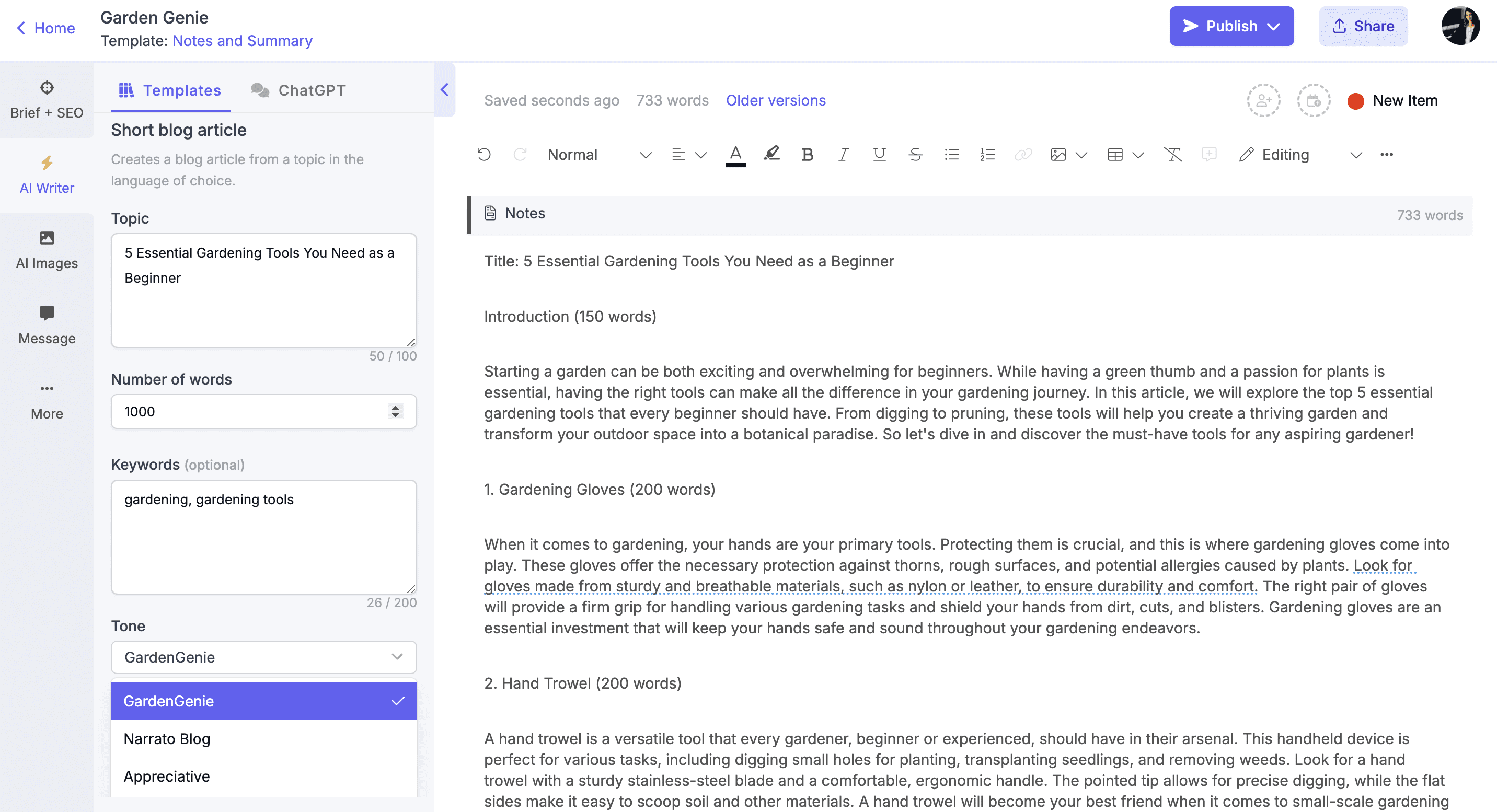Image resolution: width=1497 pixels, height=812 pixels.
Task: Open the text color picker icon
Action: (735, 155)
